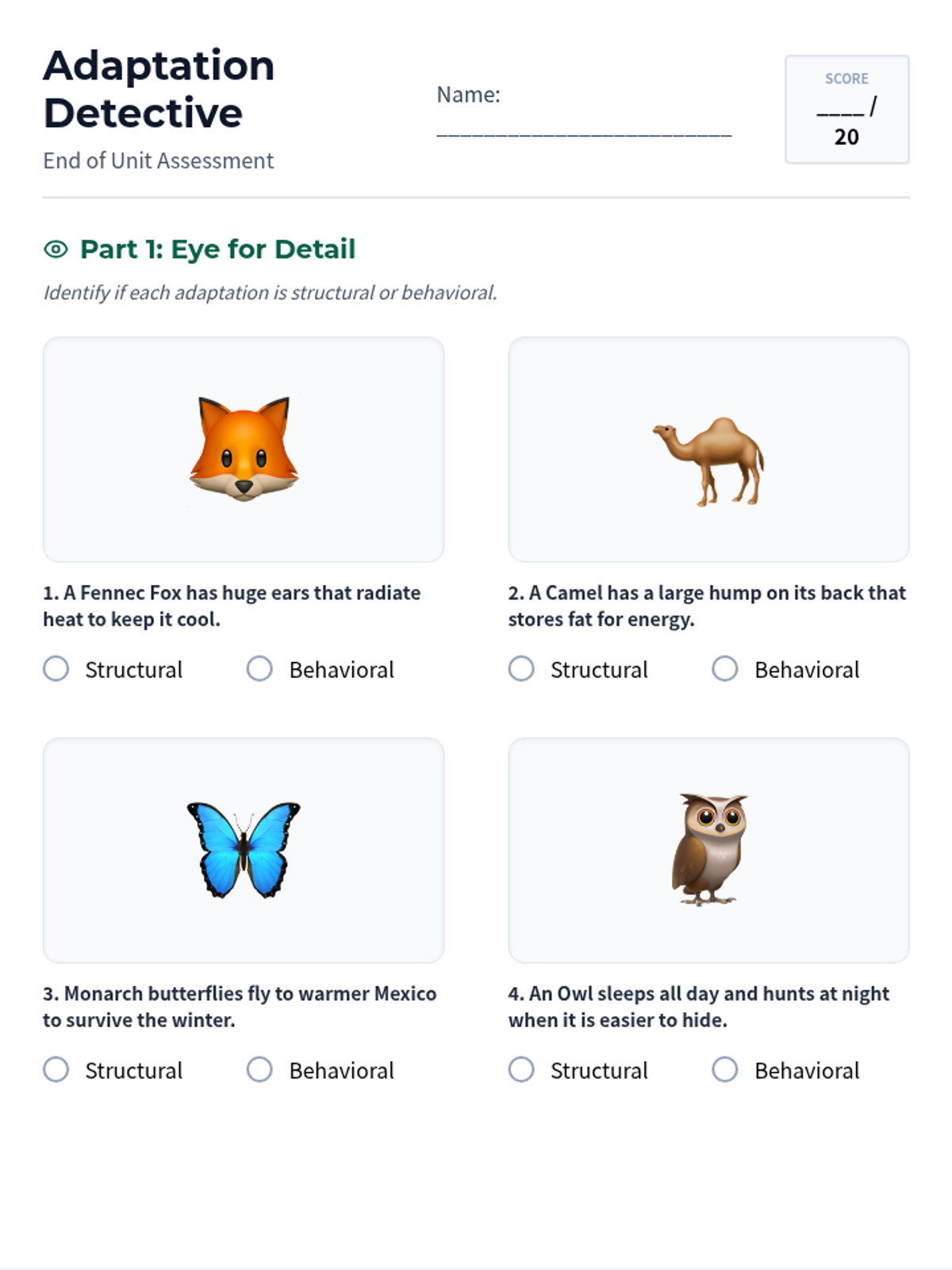
Task: Mark Structural for the Monarch butterflies question
Action: click(56, 1070)
